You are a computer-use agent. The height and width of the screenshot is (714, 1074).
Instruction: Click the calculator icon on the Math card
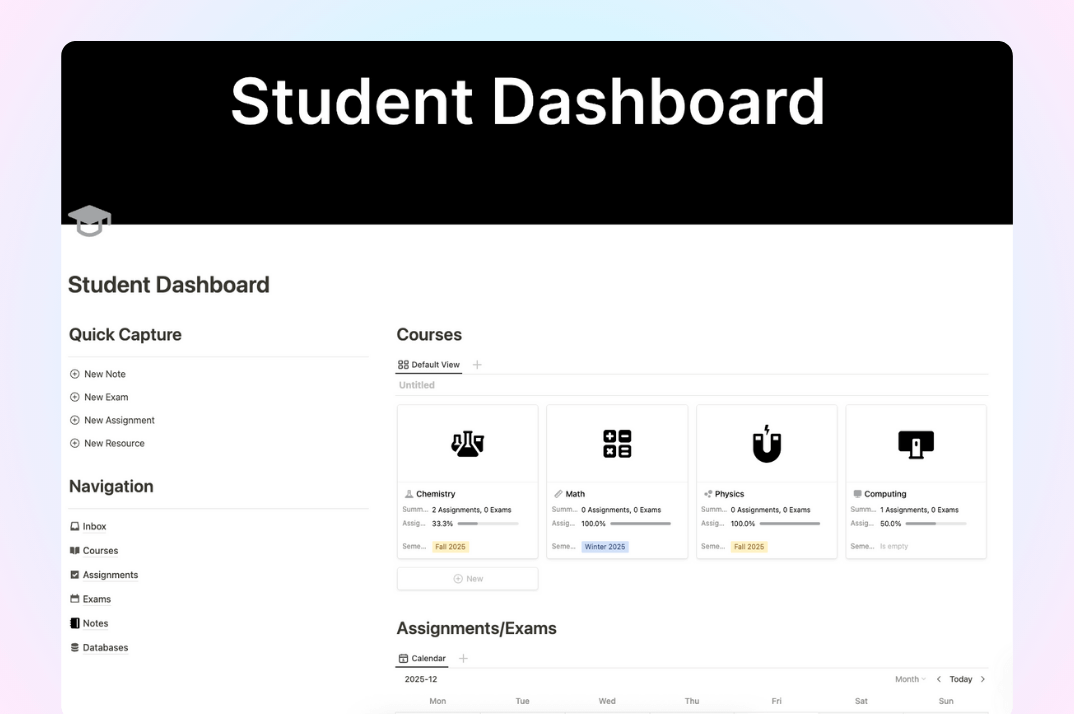click(617, 442)
